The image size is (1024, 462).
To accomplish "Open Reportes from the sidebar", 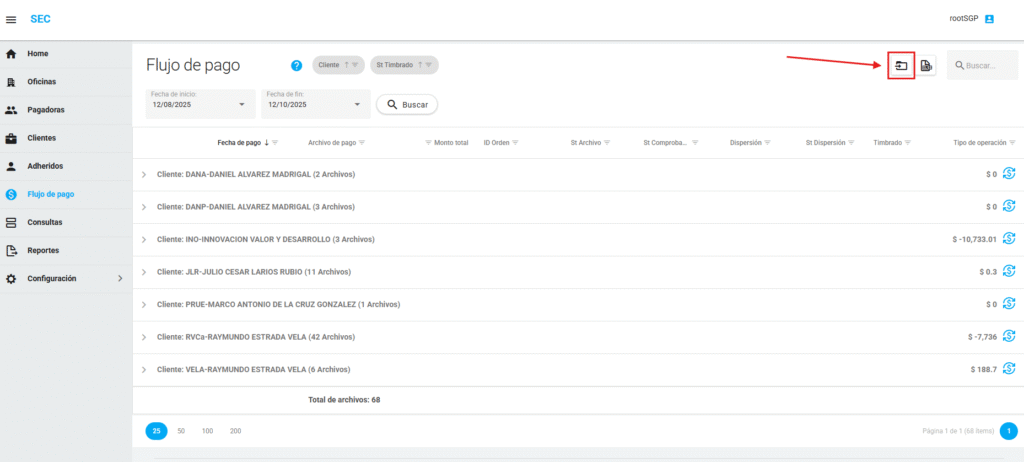I will pos(43,250).
